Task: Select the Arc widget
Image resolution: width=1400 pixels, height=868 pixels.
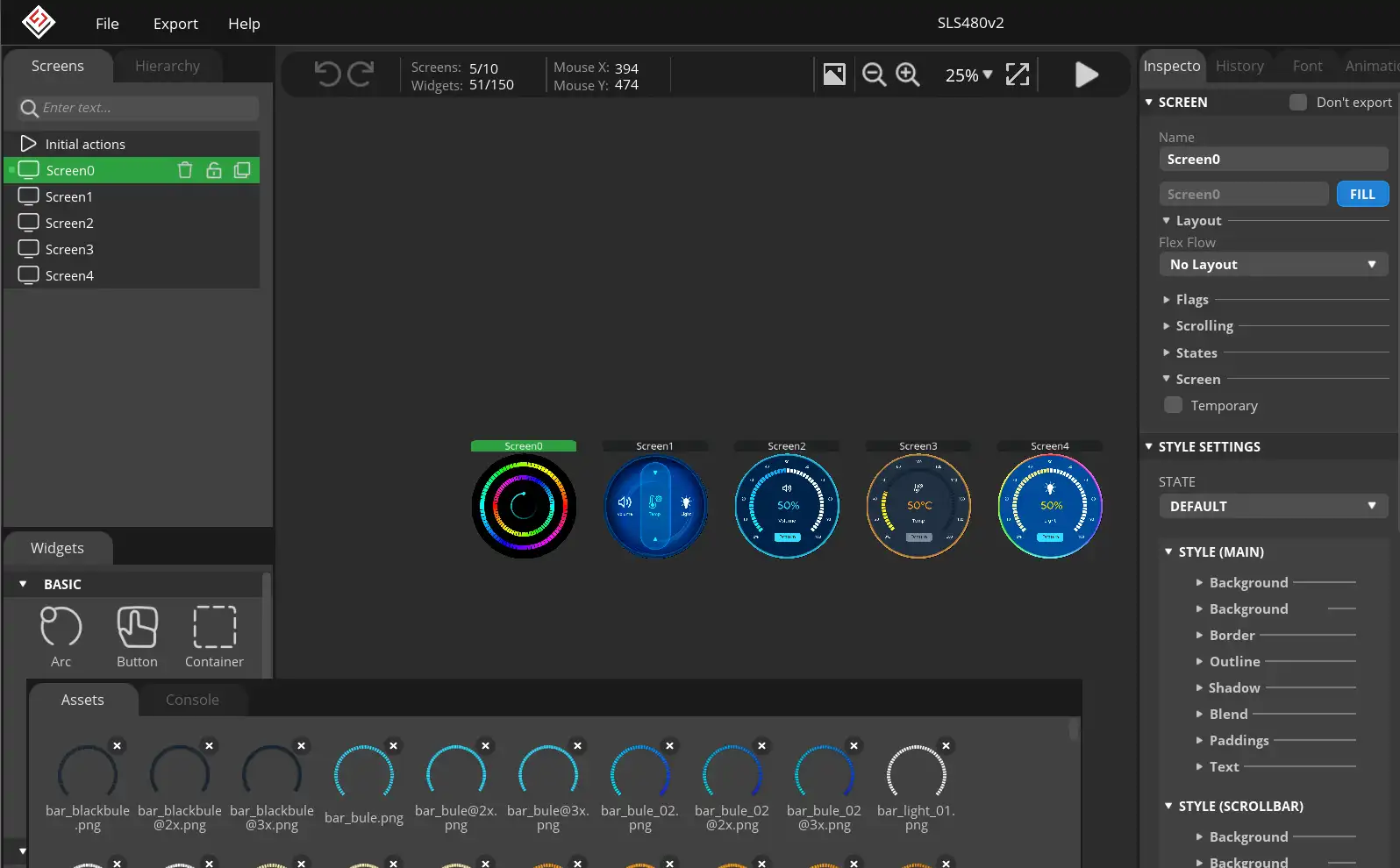Action: pos(61,637)
